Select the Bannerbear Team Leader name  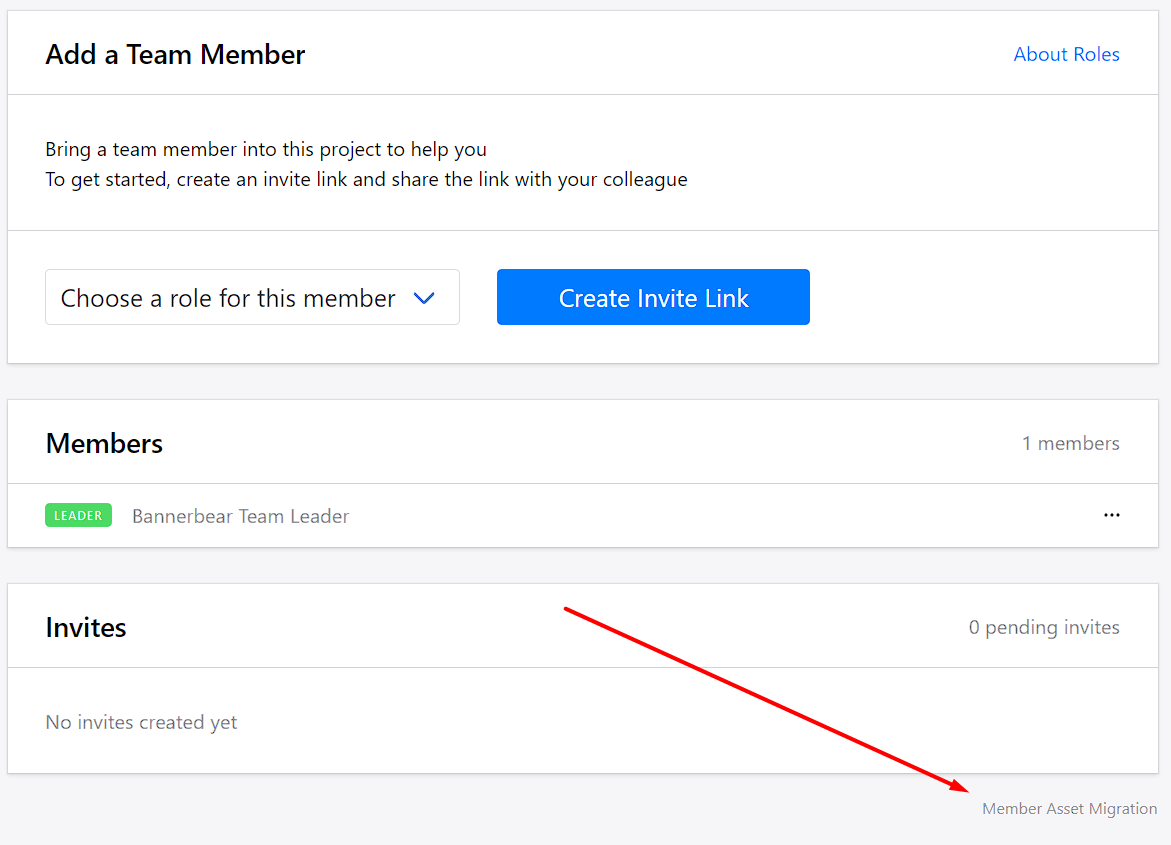[240, 517]
